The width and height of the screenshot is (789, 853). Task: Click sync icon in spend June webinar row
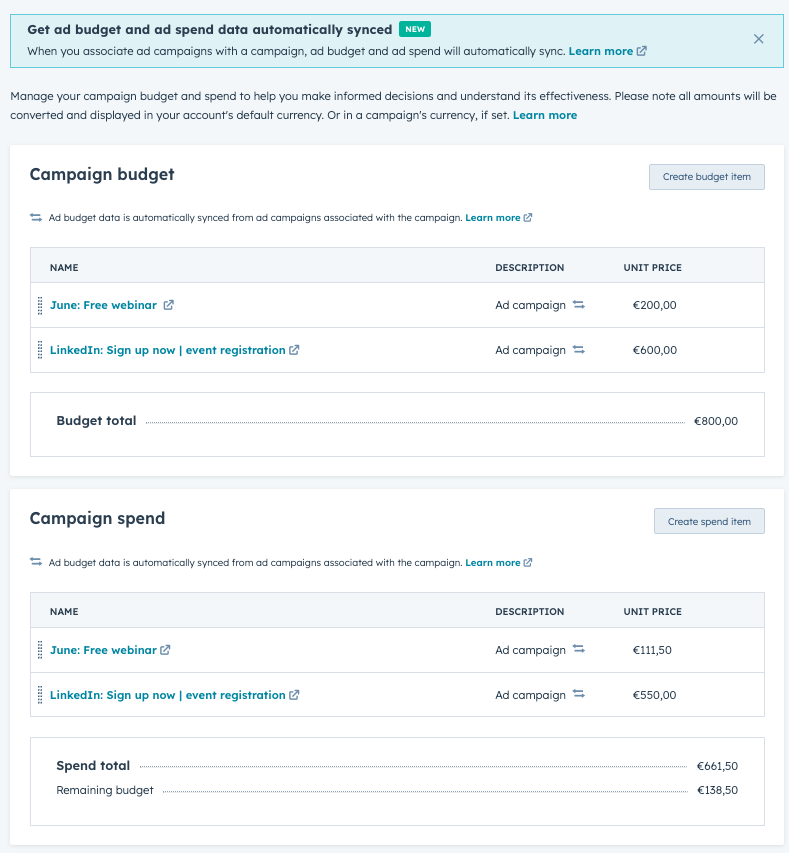[x=579, y=649]
